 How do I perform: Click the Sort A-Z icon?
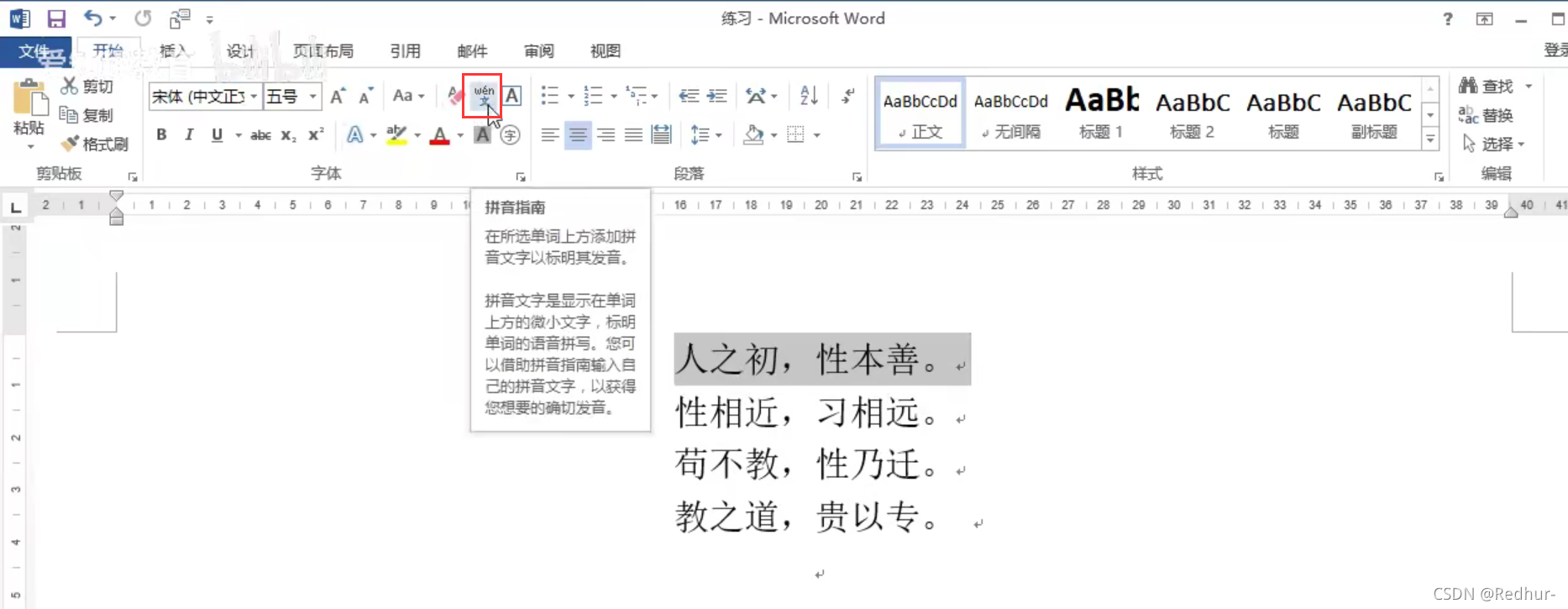click(x=809, y=96)
